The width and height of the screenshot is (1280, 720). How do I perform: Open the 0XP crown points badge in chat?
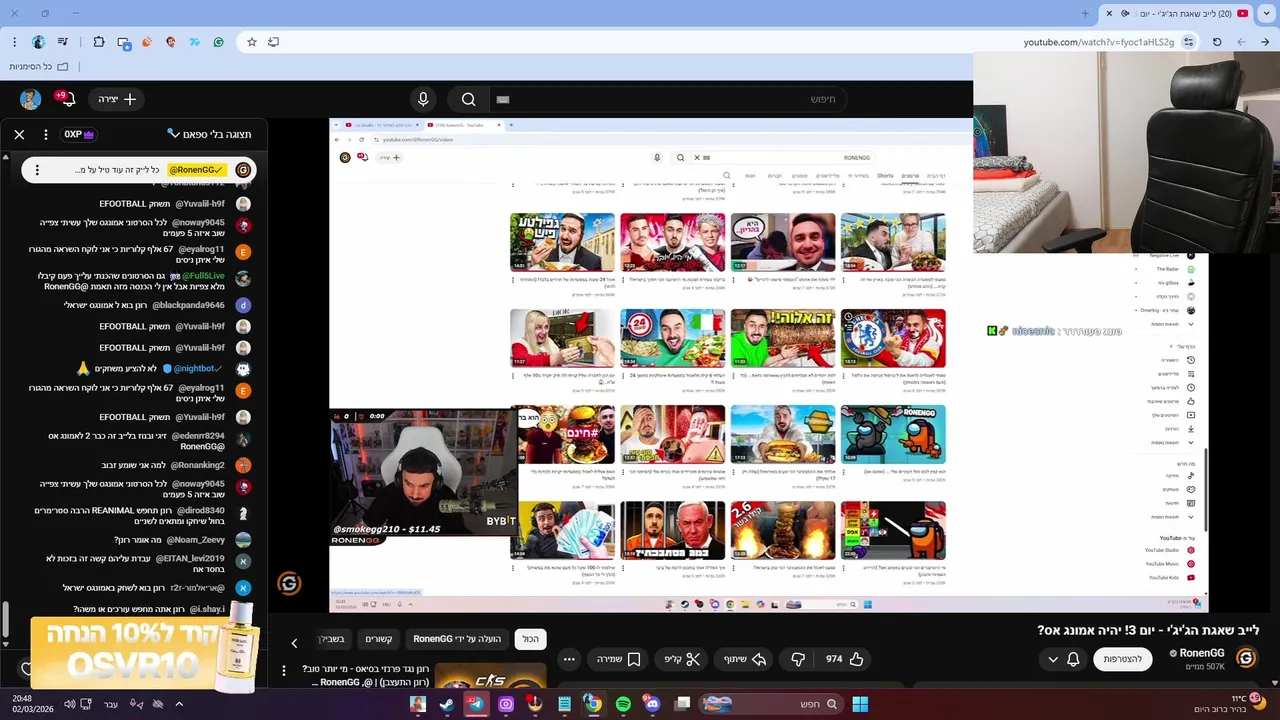pos(79,134)
